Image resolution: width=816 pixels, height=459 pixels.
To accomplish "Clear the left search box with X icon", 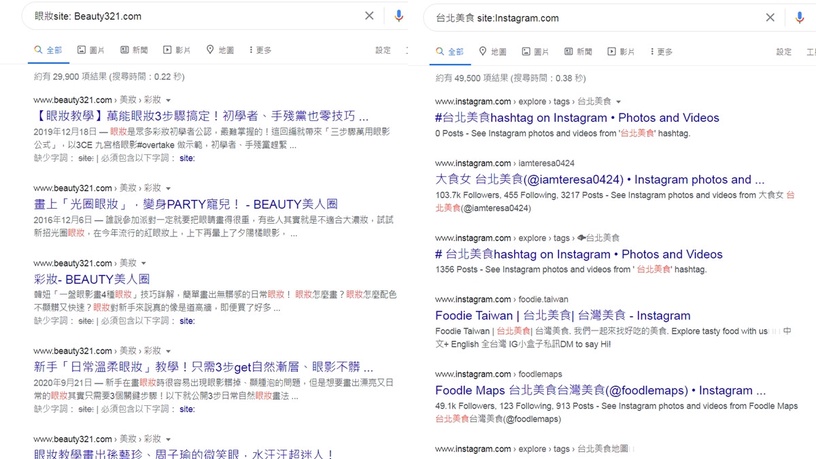I will click(369, 16).
